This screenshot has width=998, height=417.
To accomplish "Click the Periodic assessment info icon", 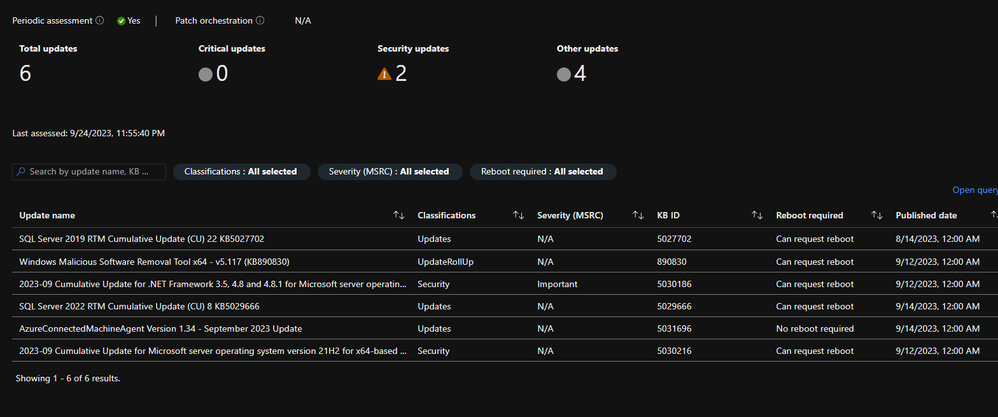I will [99, 20].
